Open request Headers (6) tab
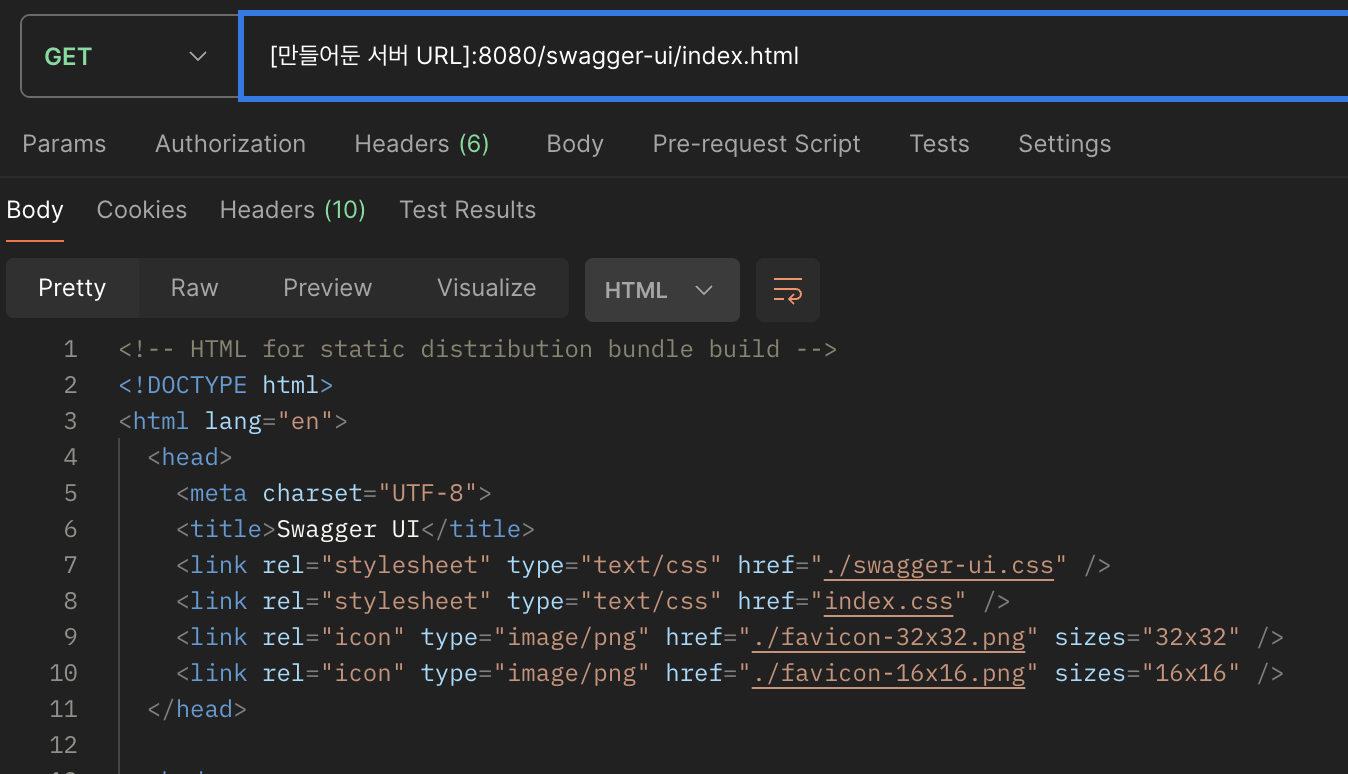The image size is (1348, 774). pyautogui.click(x=421, y=144)
